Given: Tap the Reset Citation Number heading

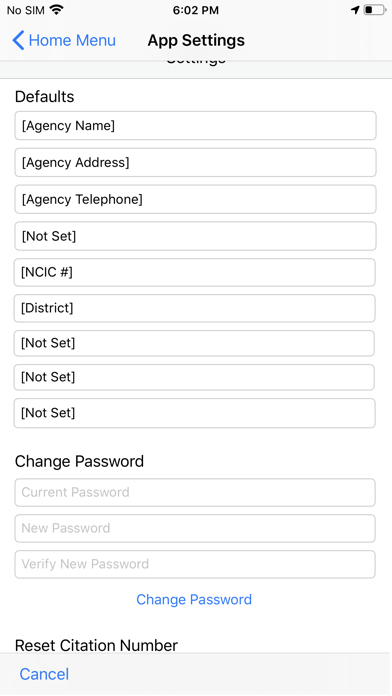Looking at the screenshot, I should tap(96, 645).
